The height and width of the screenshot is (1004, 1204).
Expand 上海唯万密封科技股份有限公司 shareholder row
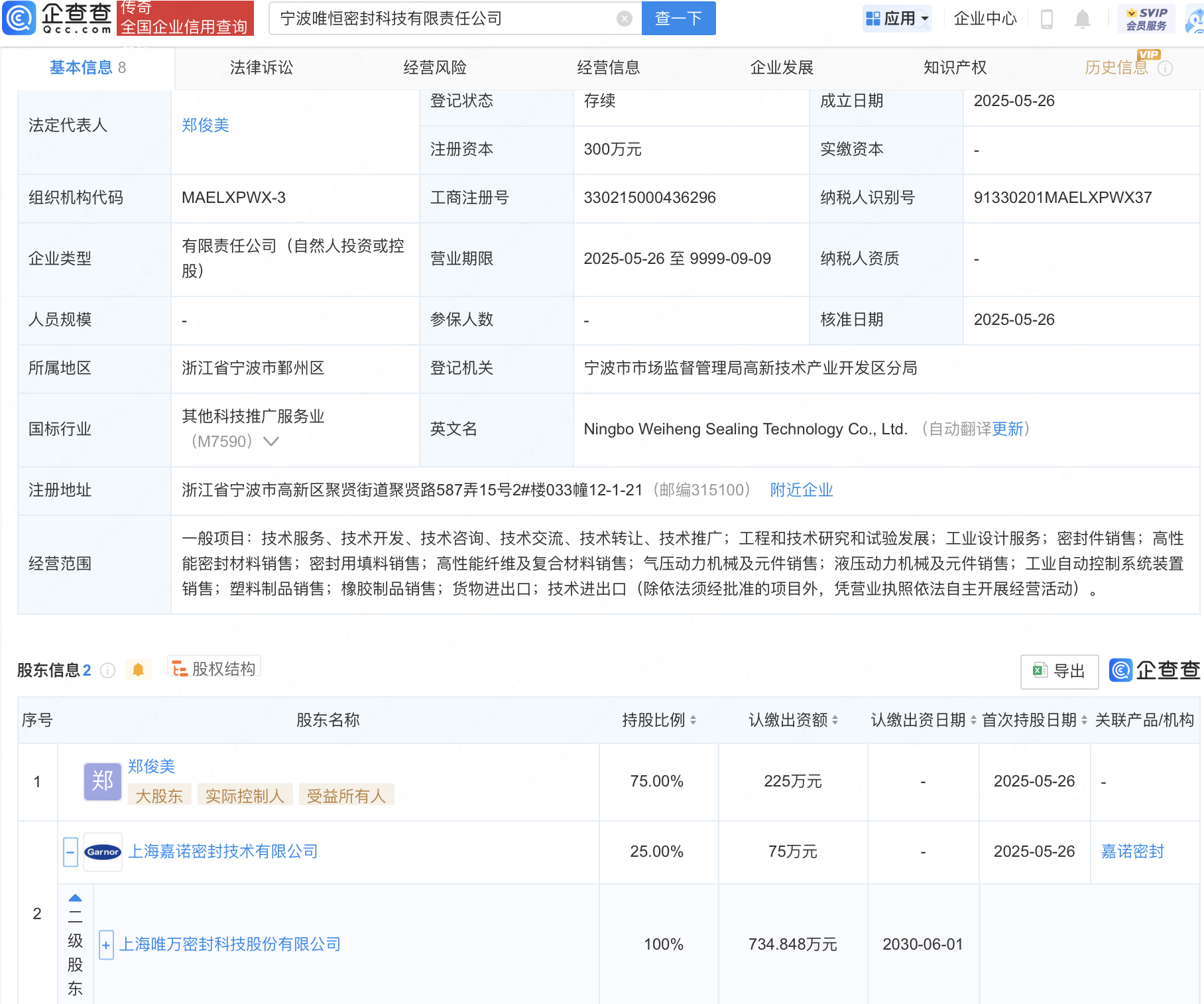pyautogui.click(x=105, y=944)
